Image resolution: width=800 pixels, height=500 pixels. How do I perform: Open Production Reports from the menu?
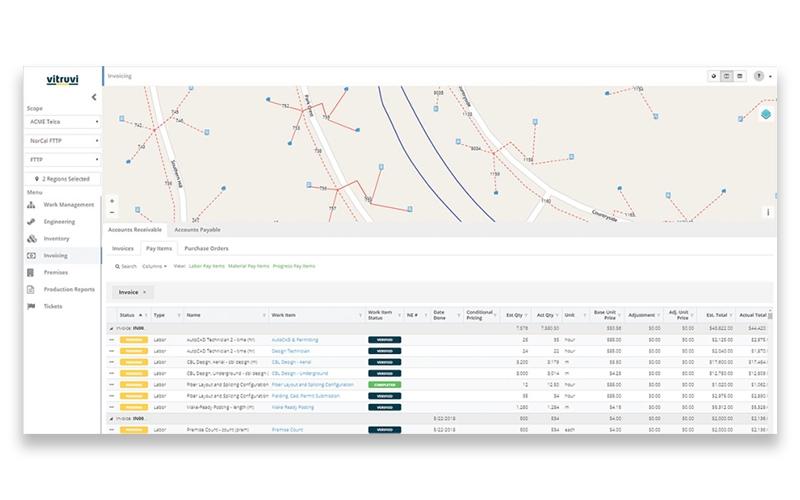[x=69, y=289]
